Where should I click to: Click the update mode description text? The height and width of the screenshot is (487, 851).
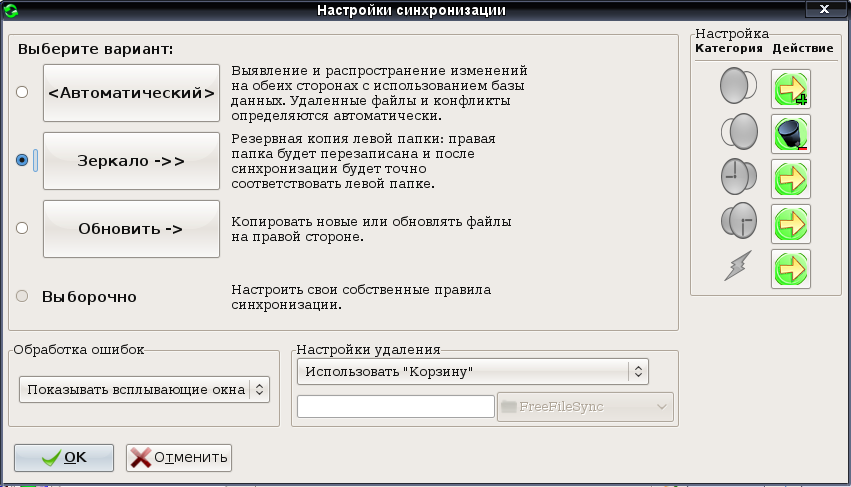pyautogui.click(x=371, y=229)
